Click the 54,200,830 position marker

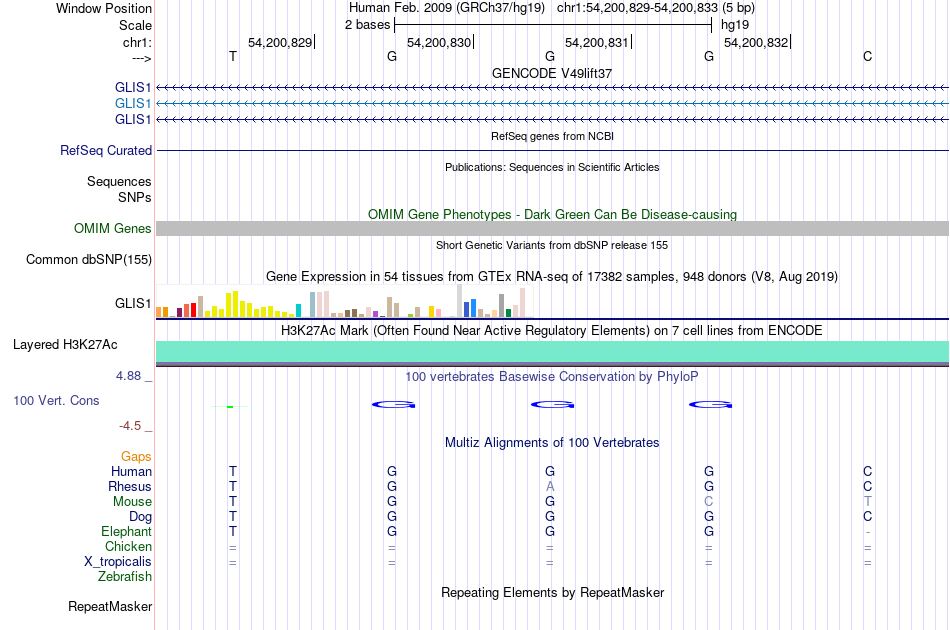click(439, 42)
